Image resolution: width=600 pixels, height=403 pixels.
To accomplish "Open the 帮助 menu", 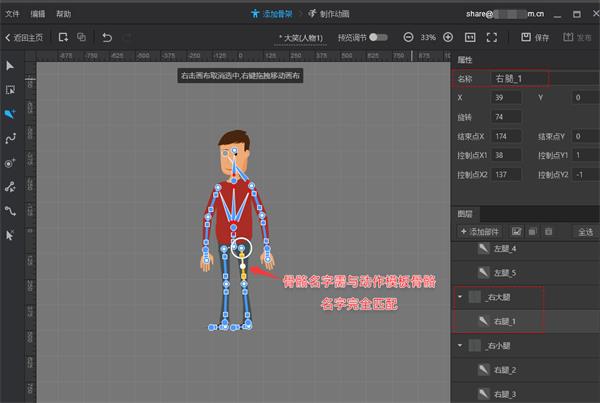I will pyautogui.click(x=63, y=14).
